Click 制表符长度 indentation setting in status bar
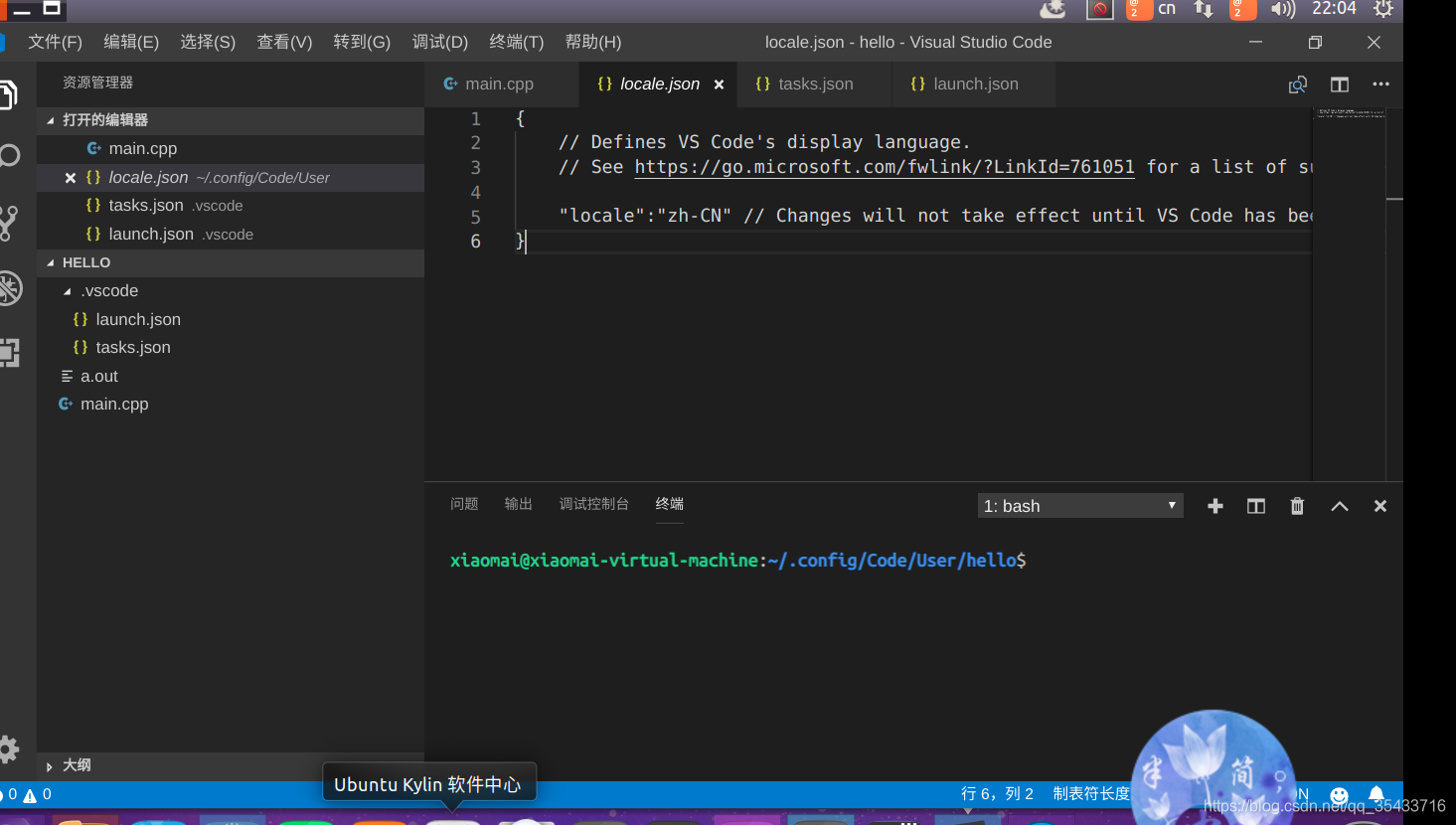The height and width of the screenshot is (825, 1456). click(x=1091, y=794)
